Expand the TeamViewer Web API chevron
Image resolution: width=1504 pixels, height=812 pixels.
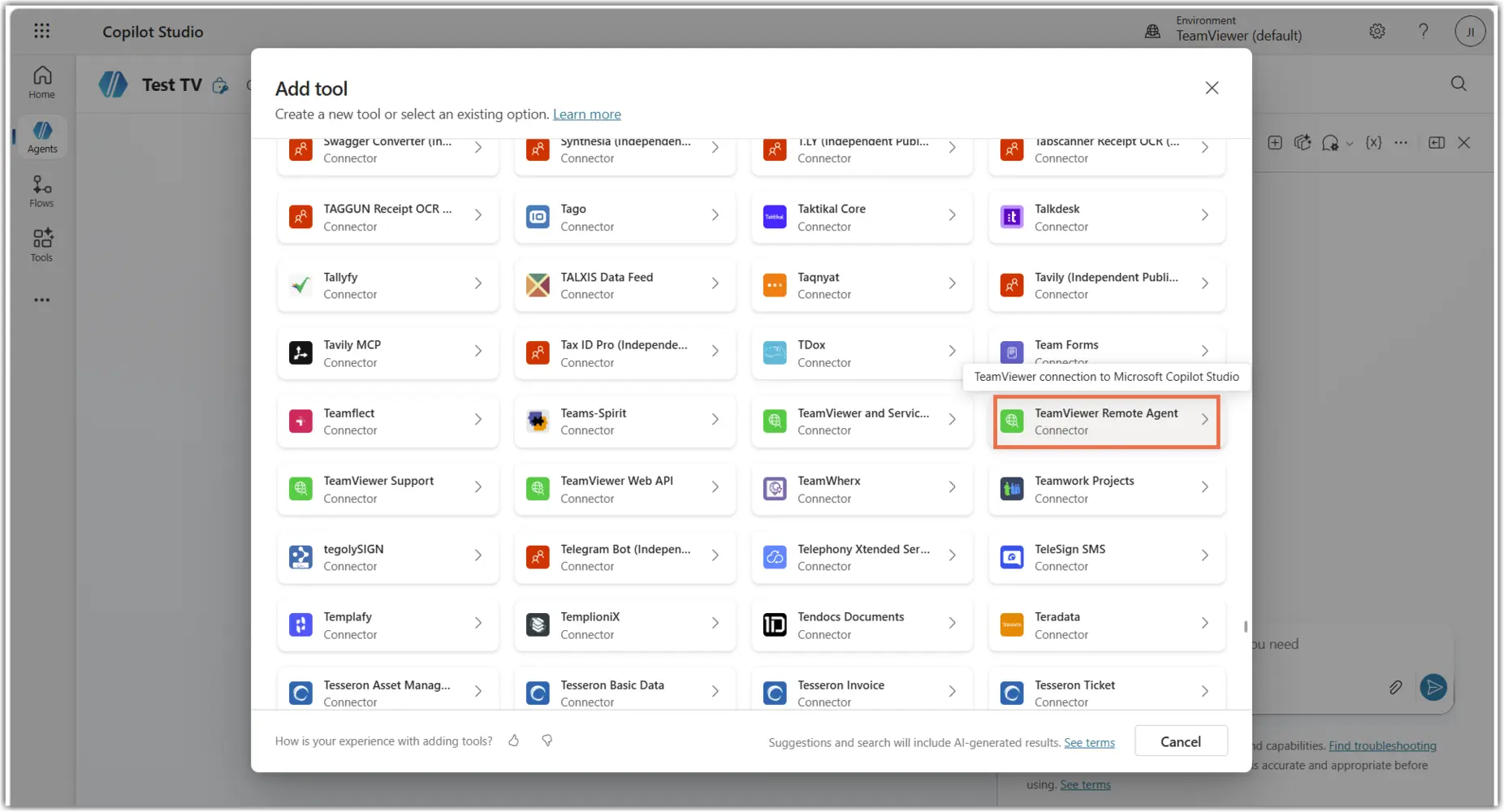pyautogui.click(x=715, y=487)
